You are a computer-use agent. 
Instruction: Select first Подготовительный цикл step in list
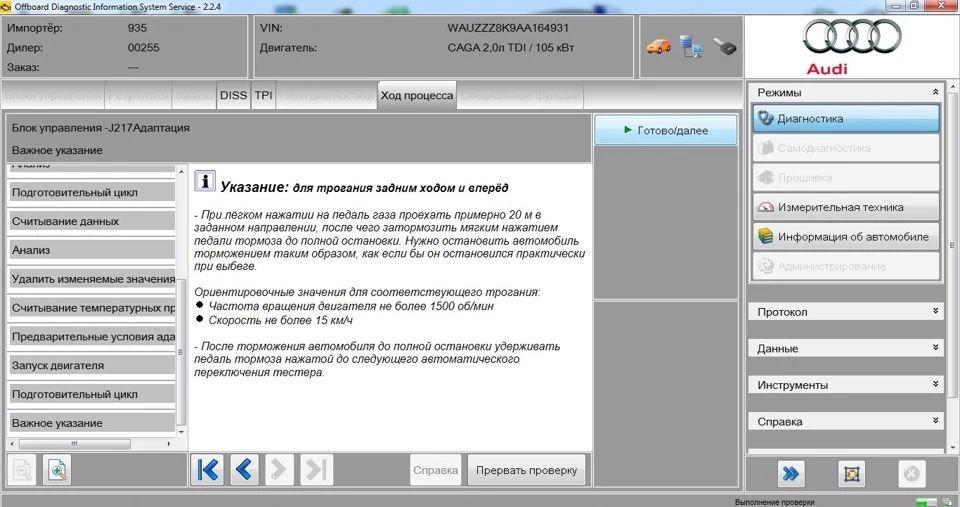pyautogui.click(x=92, y=192)
